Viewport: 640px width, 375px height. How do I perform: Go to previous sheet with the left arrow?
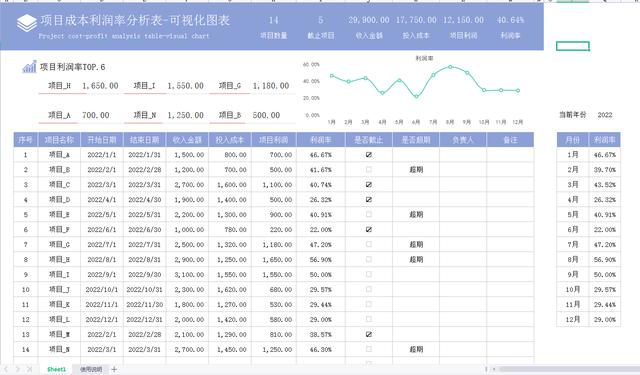[6, 369]
